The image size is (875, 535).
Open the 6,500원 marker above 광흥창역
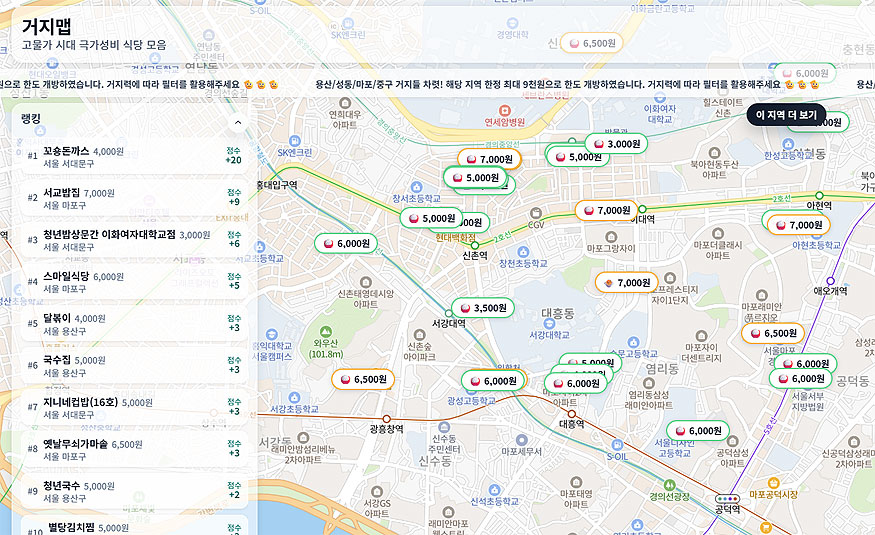pos(361,379)
